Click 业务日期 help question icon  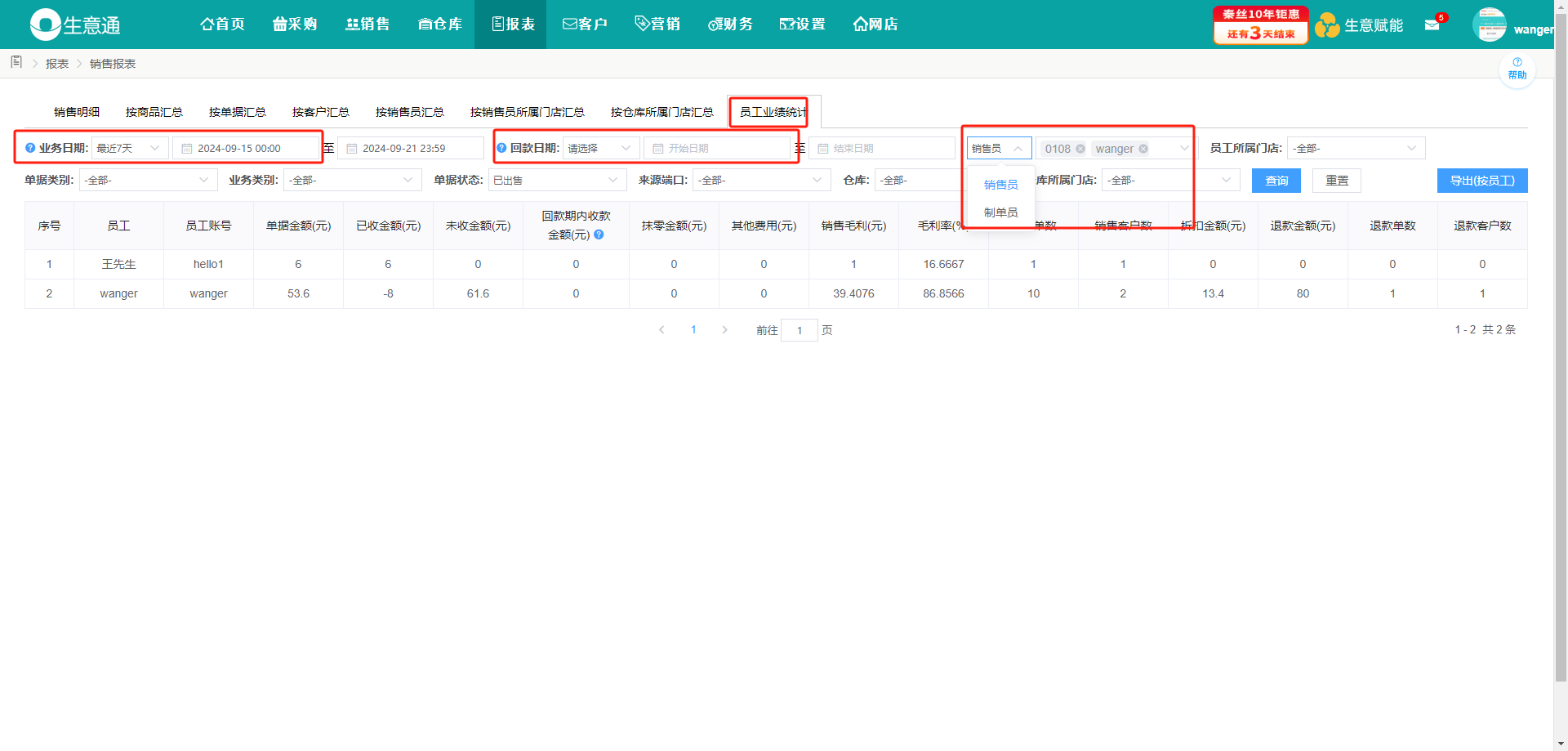tap(30, 148)
